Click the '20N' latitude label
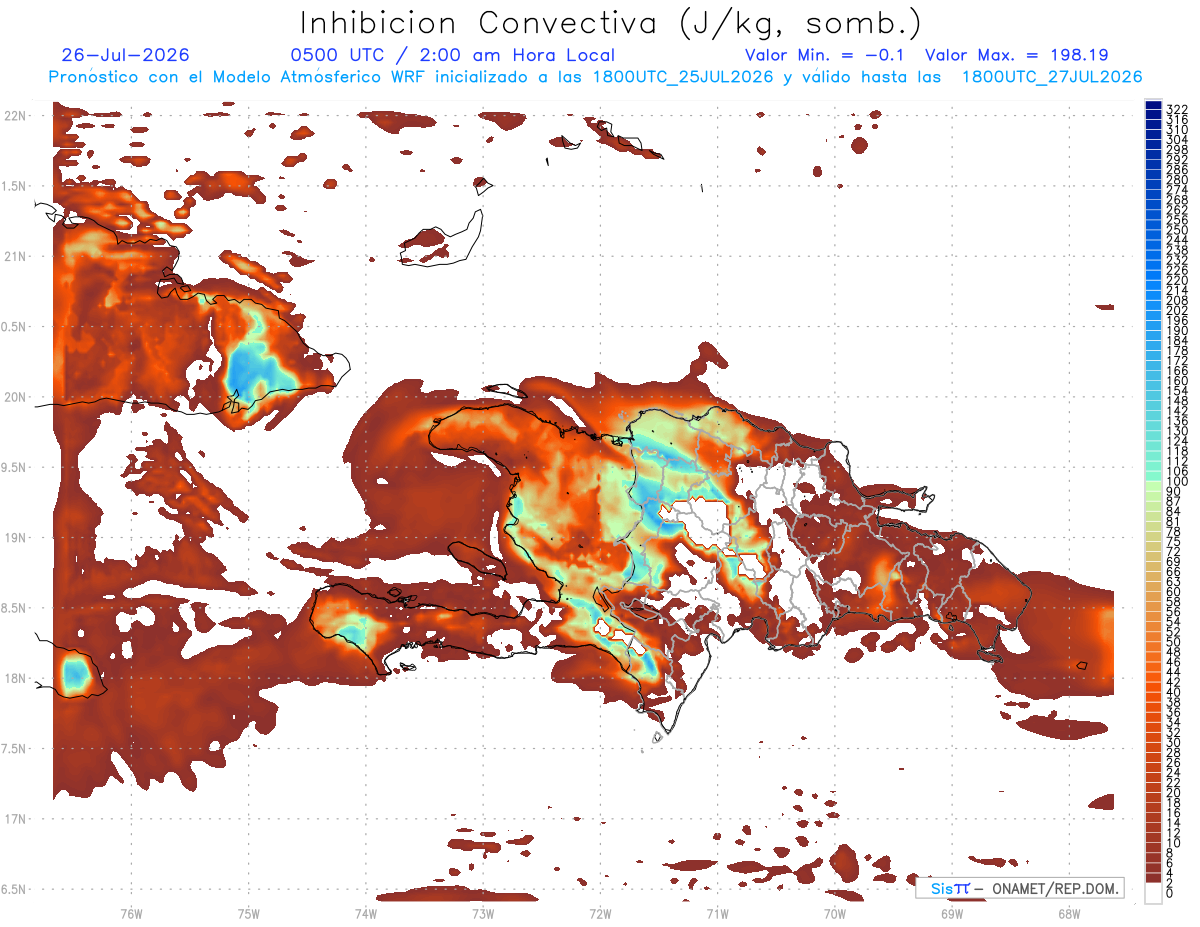This screenshot has width=1200, height=927. pyautogui.click(x=14, y=397)
